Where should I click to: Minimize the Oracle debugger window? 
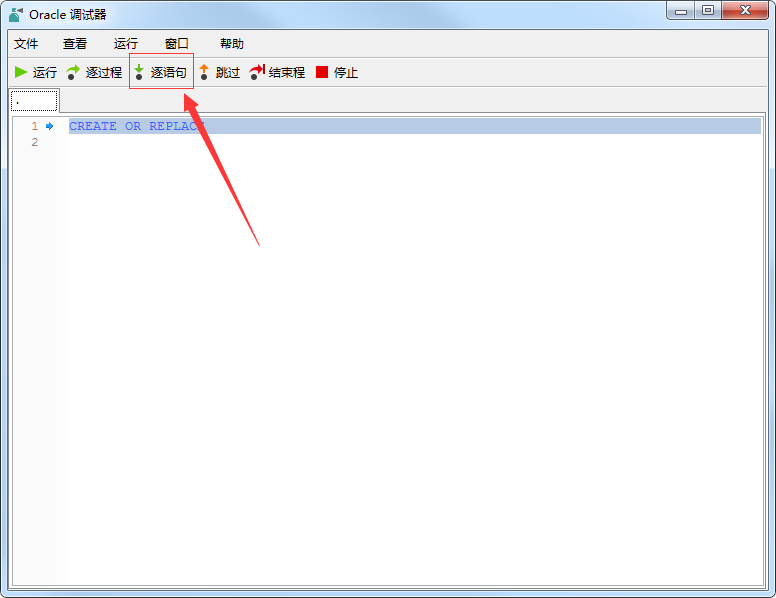[x=681, y=10]
